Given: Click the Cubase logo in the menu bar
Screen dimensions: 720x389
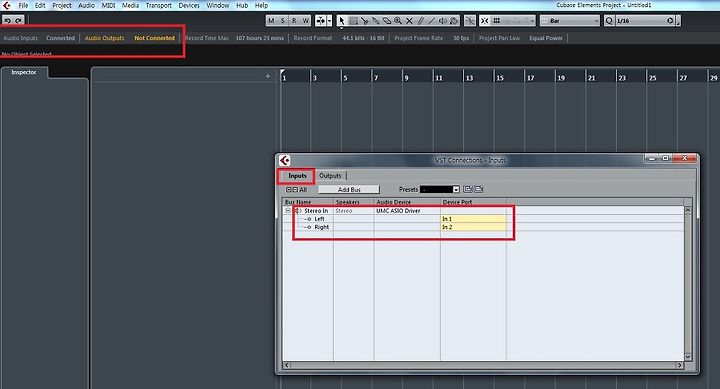Looking at the screenshot, I should click(6, 6).
